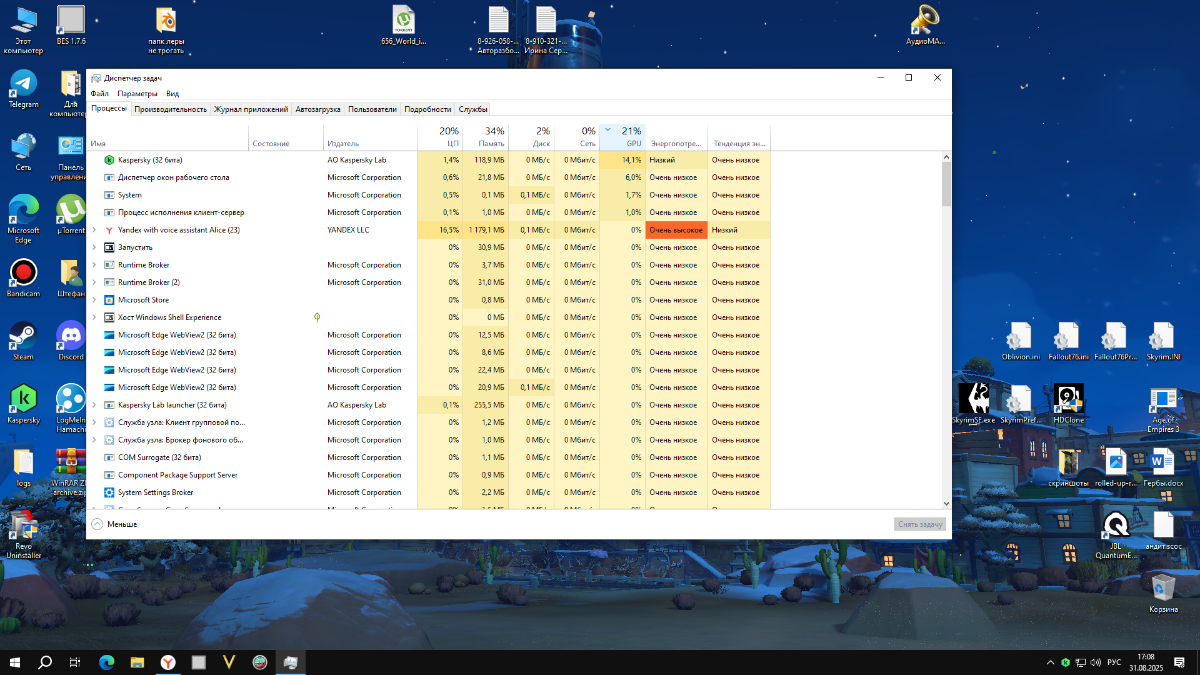Select the SkyrimSE.exe desktop icon
The height and width of the screenshot is (675, 1200).
pyautogui.click(x=973, y=403)
